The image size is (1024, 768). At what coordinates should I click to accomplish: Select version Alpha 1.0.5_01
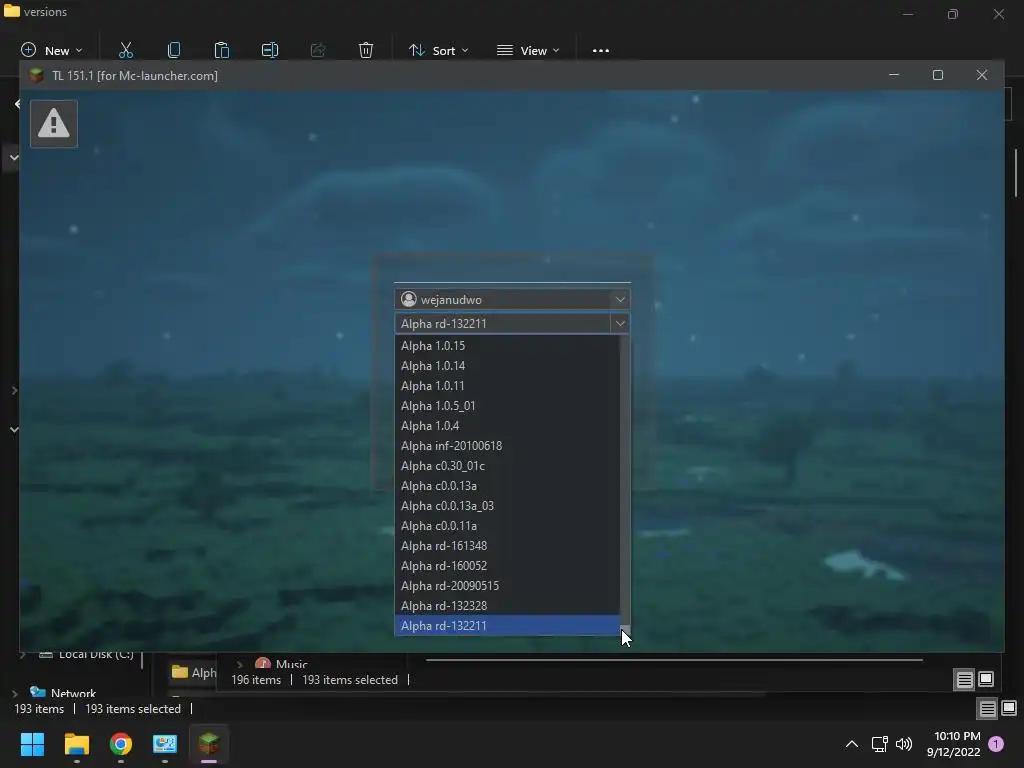click(507, 406)
